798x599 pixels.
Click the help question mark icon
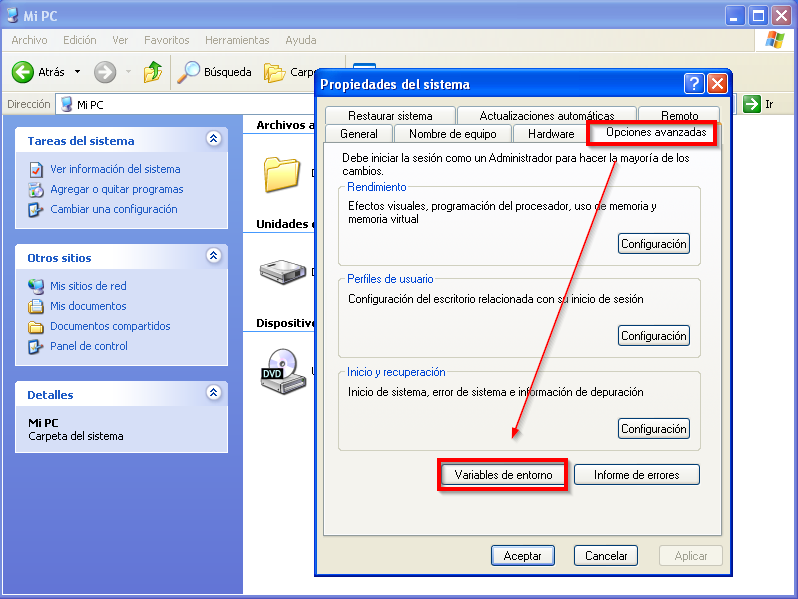click(694, 84)
